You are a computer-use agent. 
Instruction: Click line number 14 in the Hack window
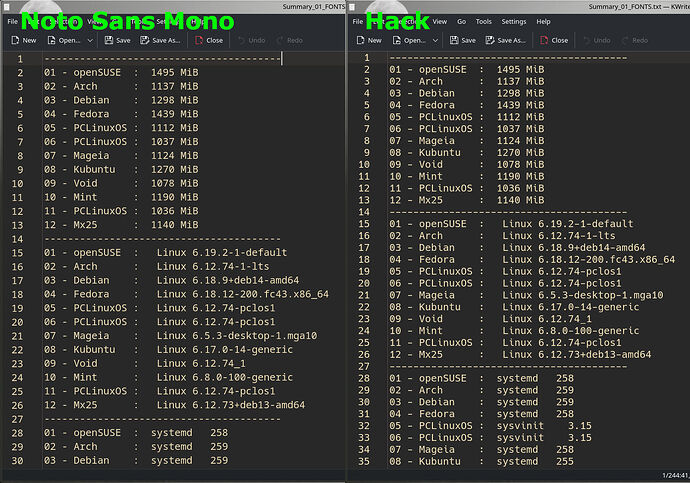pyautogui.click(x=364, y=212)
